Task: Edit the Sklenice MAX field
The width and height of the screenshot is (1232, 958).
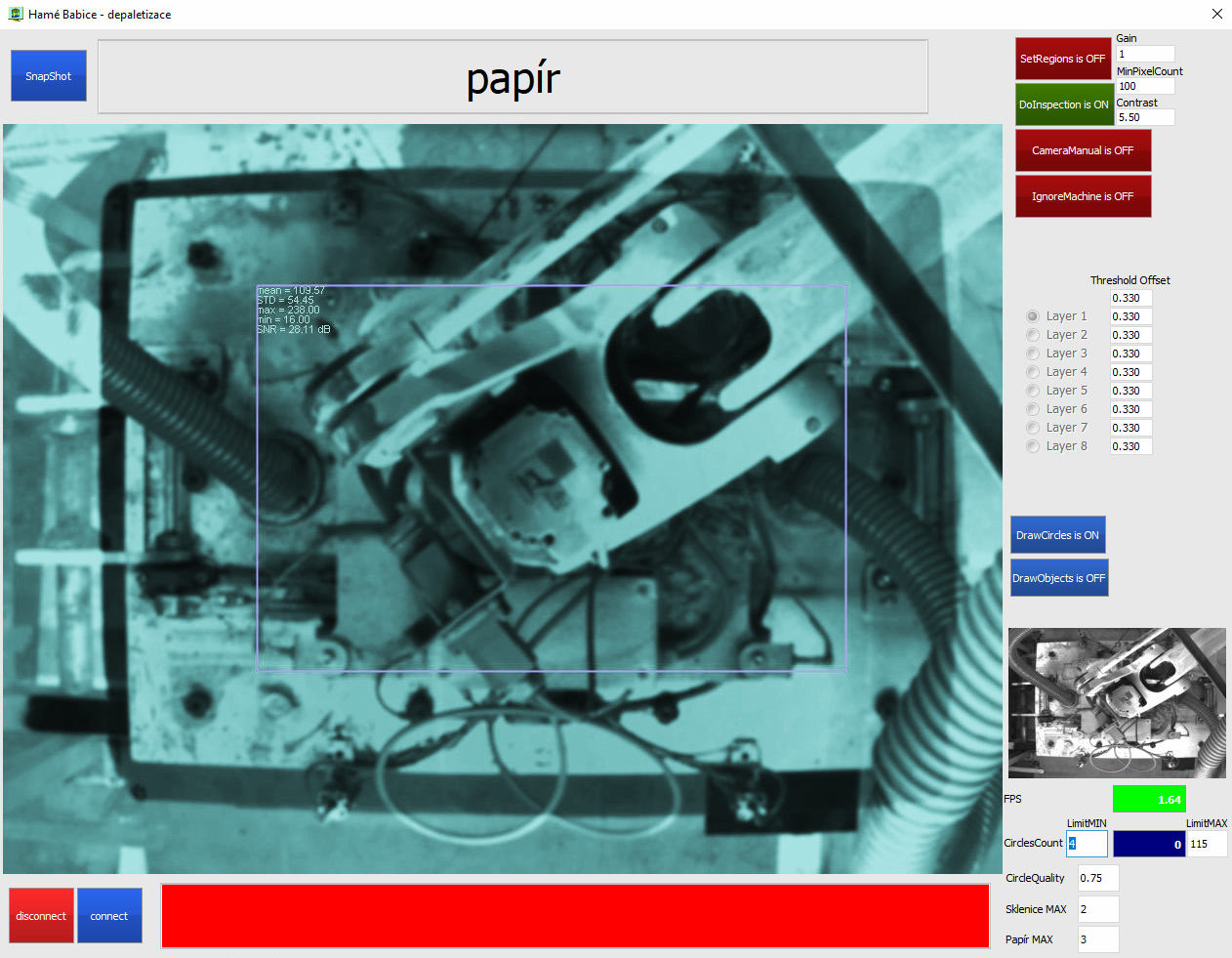Action: tap(1097, 909)
